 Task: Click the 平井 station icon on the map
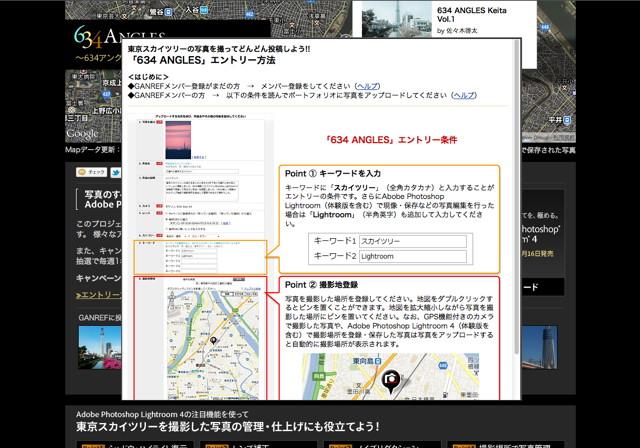[567, 120]
